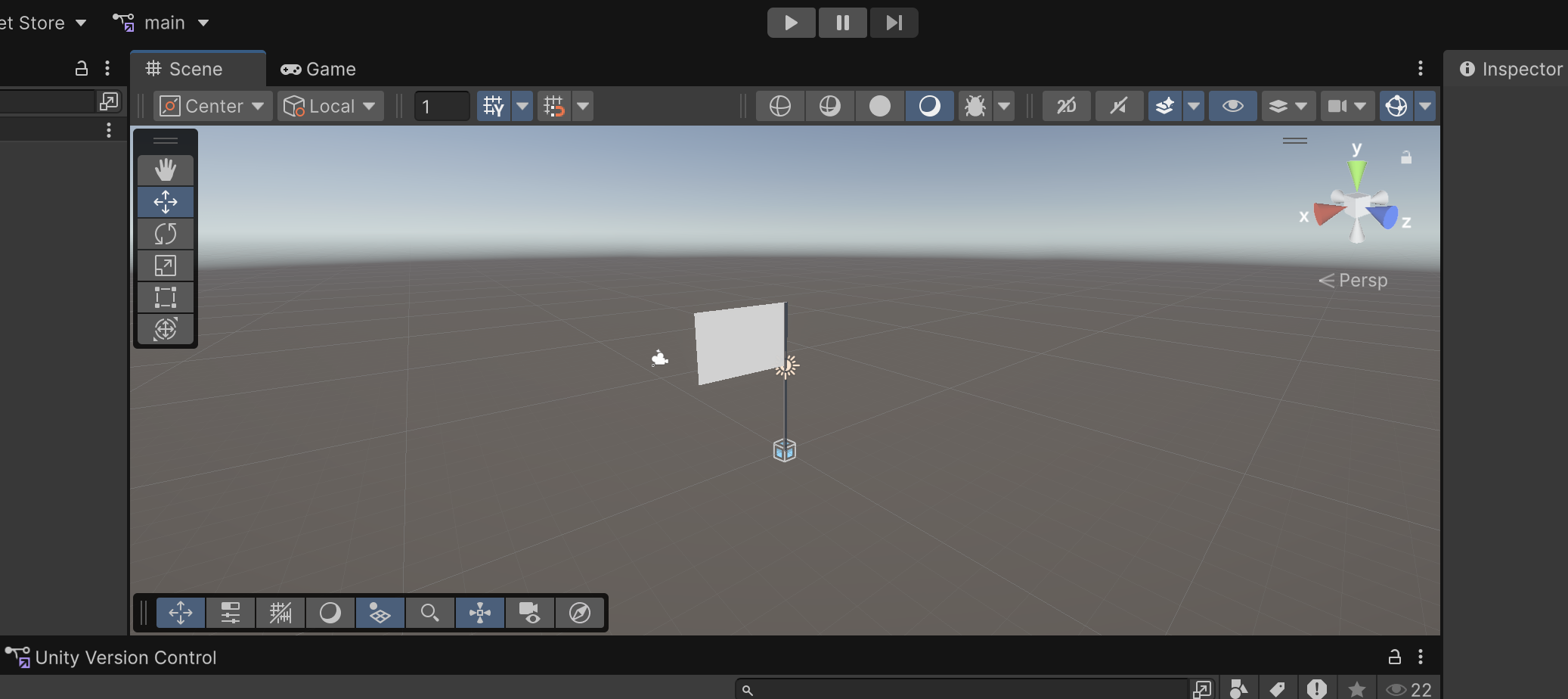Open the Local rotation dropdown

[x=330, y=106]
